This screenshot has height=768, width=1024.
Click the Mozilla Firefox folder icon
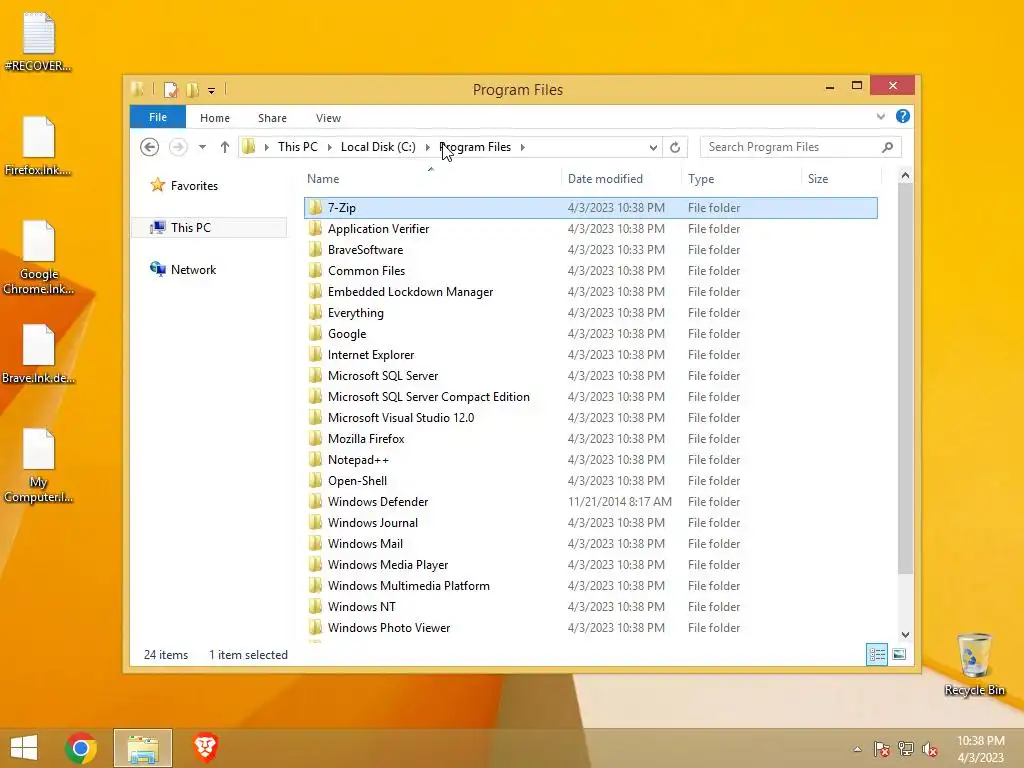315,438
